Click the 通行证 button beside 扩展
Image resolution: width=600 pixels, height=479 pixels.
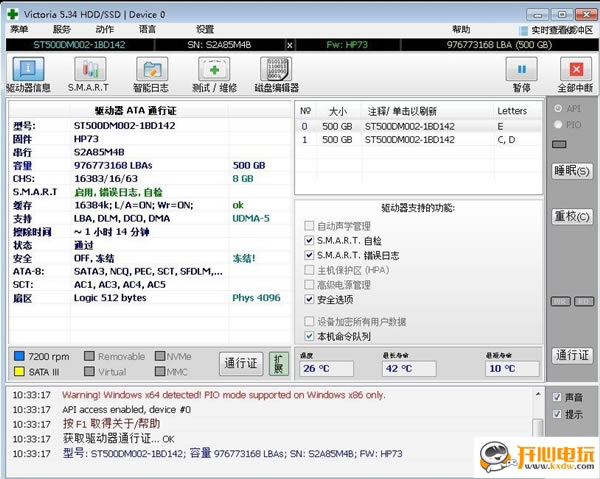pos(241,363)
